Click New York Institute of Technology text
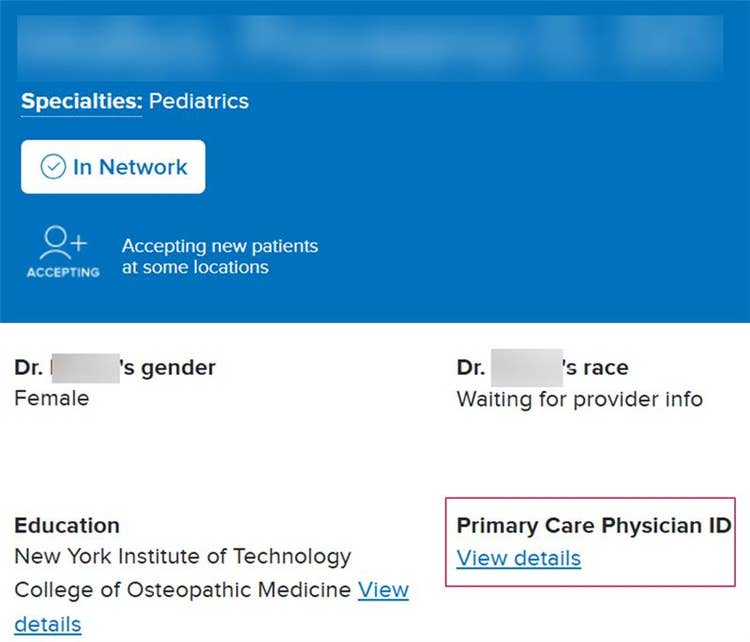 (x=182, y=556)
